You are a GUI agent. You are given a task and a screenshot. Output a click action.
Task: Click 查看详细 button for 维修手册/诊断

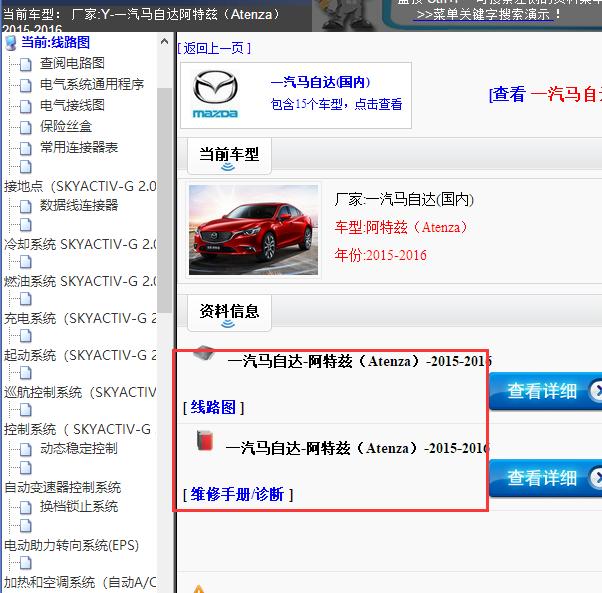point(545,478)
